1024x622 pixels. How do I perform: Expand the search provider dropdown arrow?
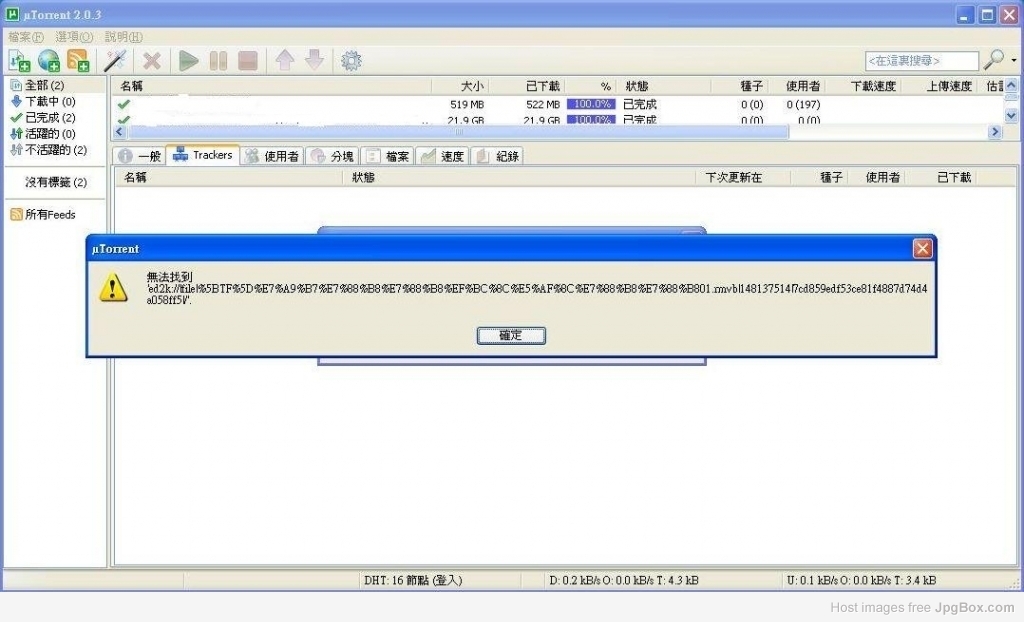tap(1014, 60)
